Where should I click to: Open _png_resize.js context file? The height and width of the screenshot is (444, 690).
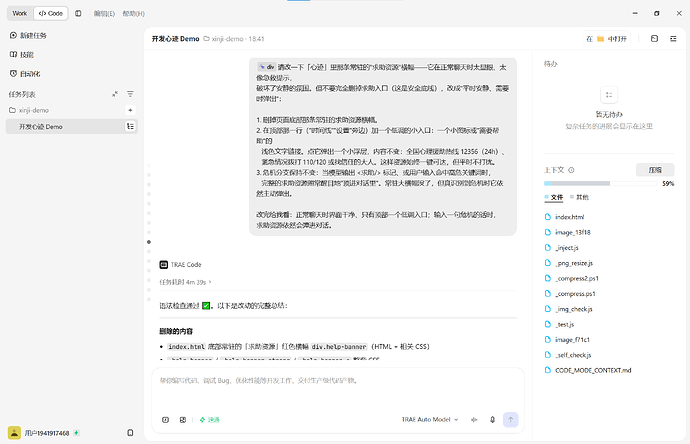(569, 263)
